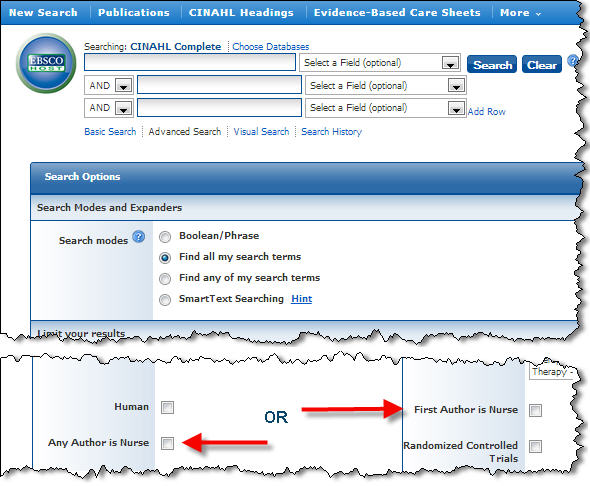
Task: Click the Clear button
Action: click(542, 64)
